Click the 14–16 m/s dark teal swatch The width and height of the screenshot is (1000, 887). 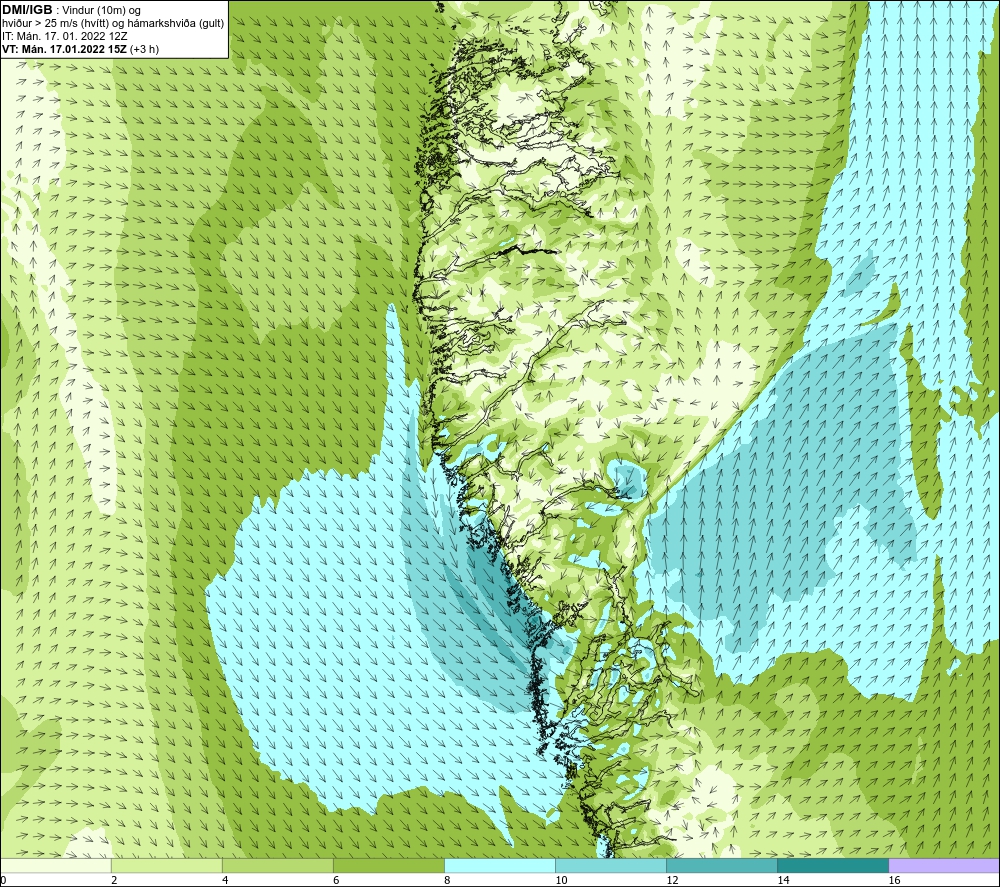(x=832, y=865)
